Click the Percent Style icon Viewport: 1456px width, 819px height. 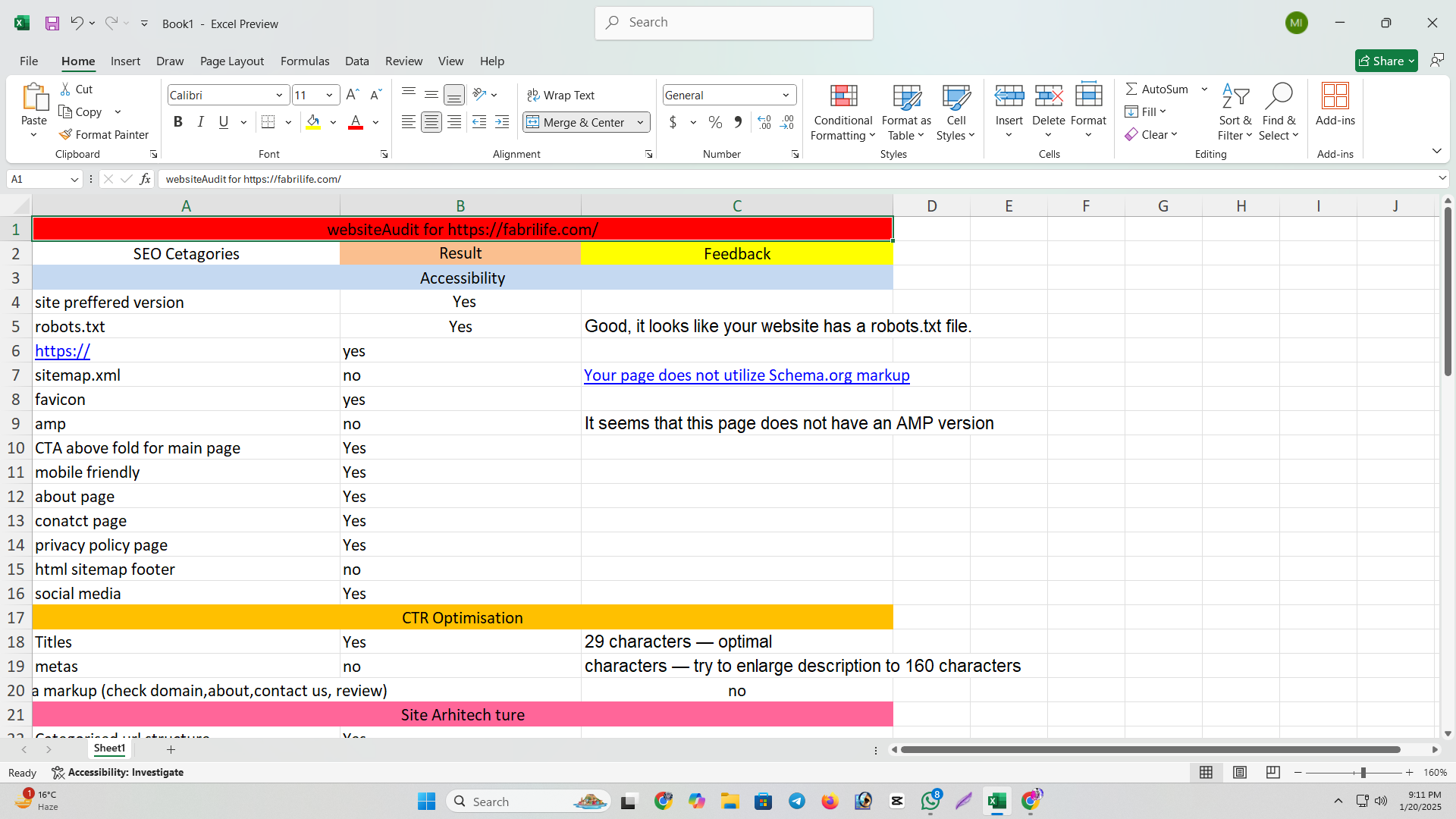tap(715, 122)
